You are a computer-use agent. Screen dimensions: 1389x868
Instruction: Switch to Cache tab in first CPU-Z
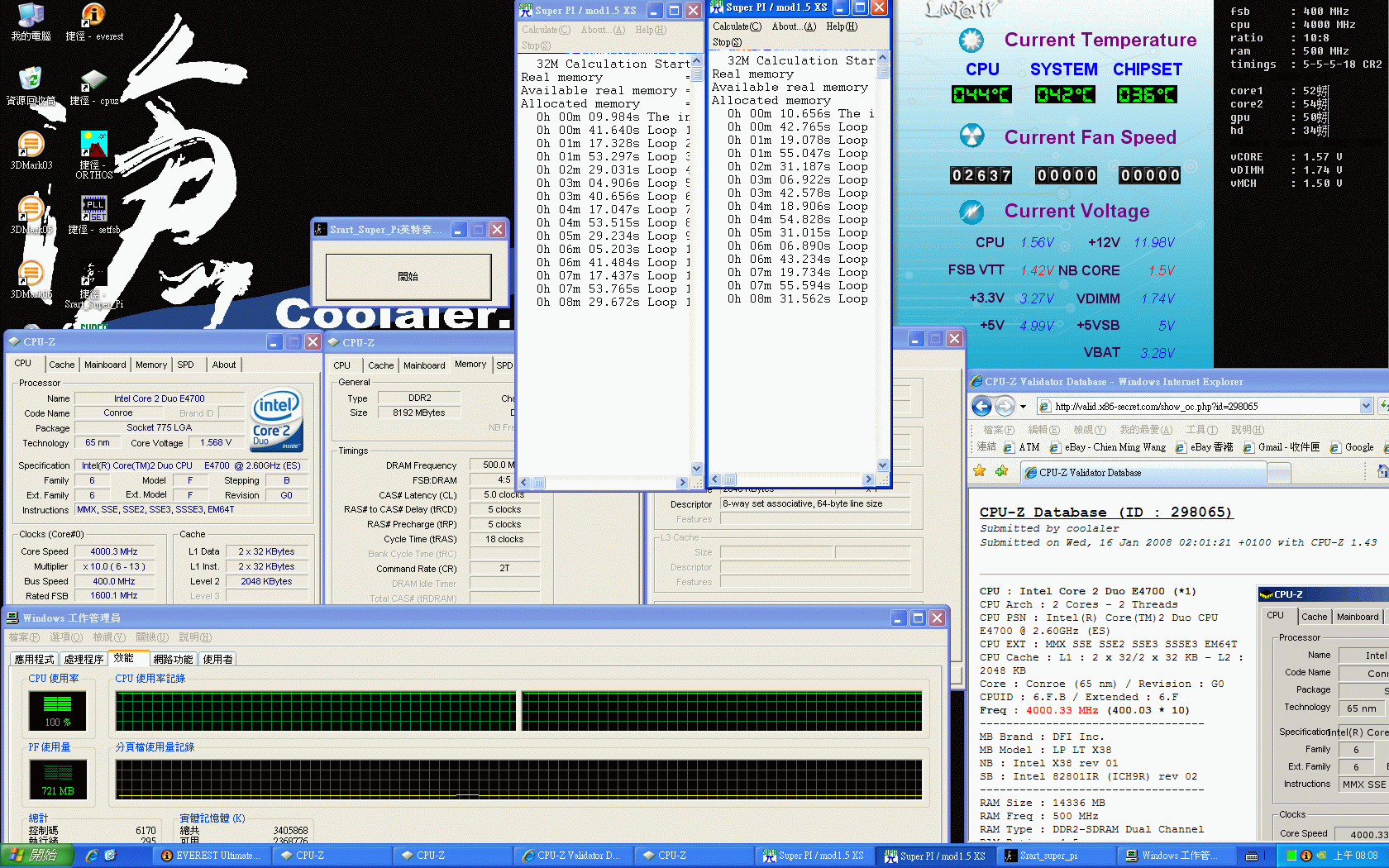[61, 365]
